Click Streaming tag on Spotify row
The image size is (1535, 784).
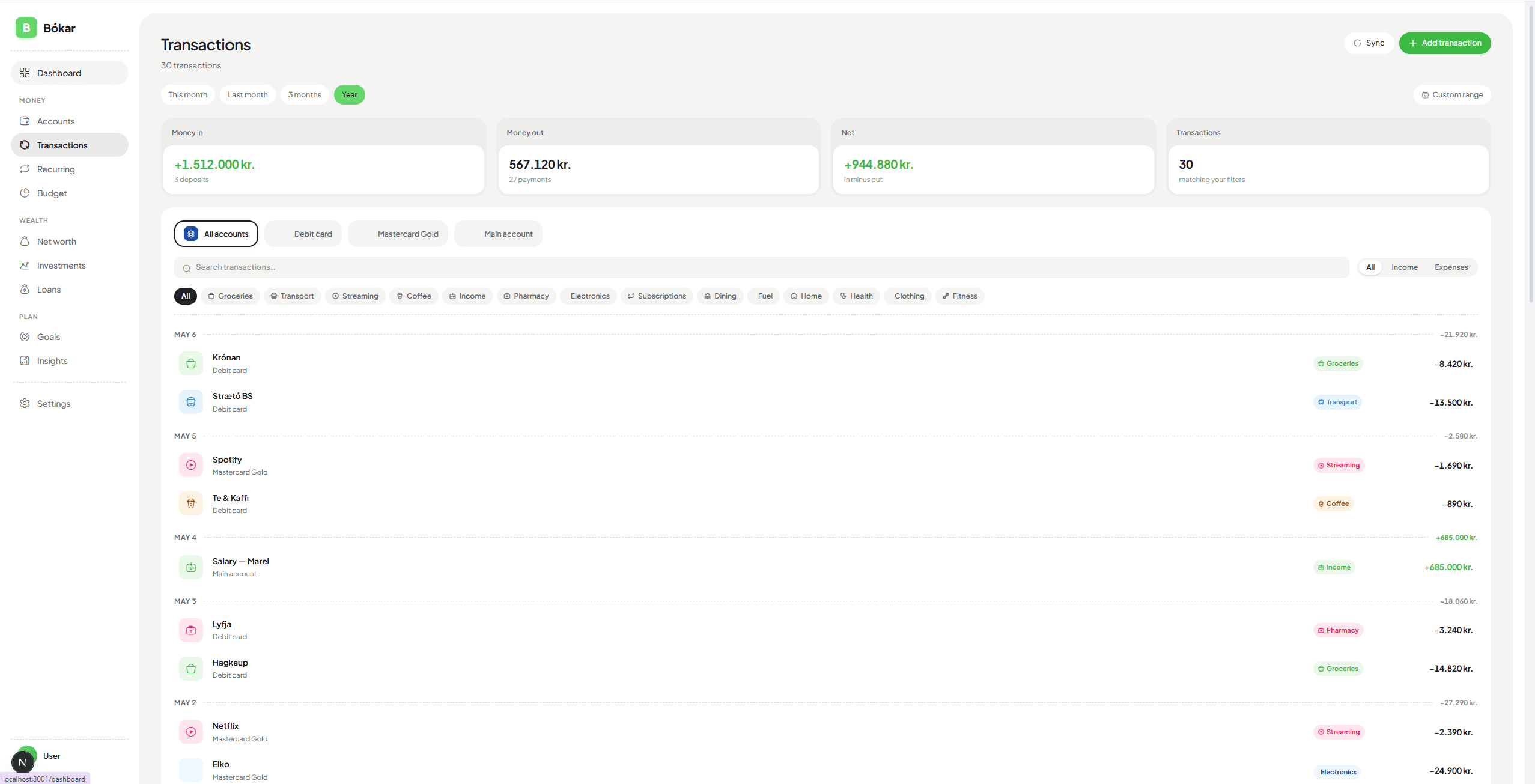click(x=1339, y=465)
